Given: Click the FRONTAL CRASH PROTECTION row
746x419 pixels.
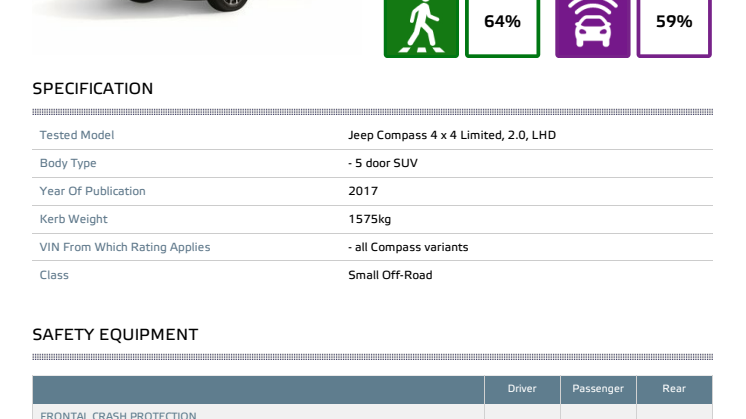Looking at the screenshot, I should click(373, 412).
